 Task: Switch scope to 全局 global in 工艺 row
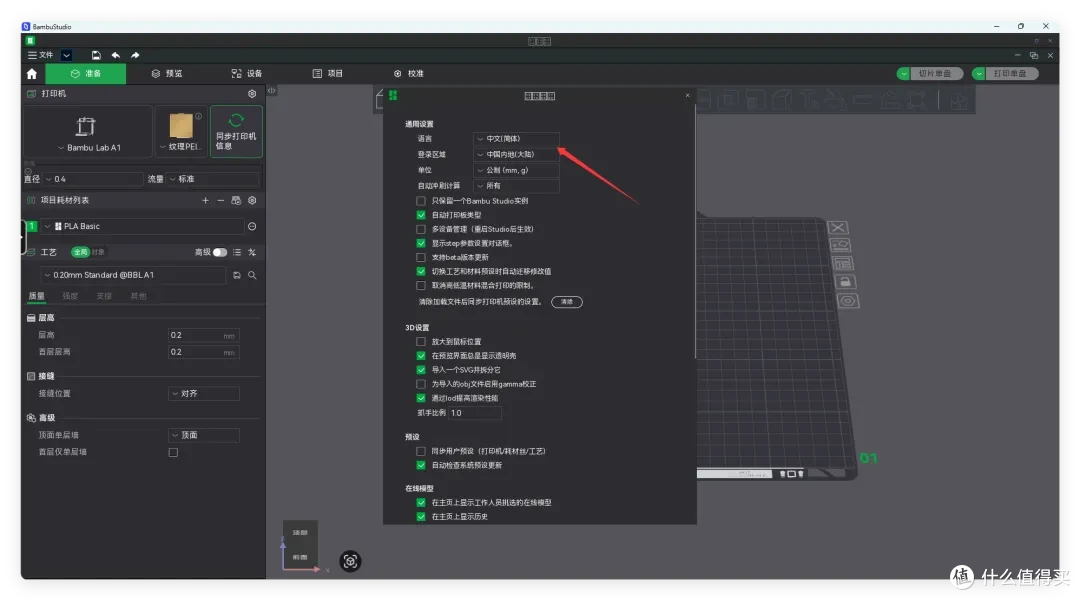[81, 252]
